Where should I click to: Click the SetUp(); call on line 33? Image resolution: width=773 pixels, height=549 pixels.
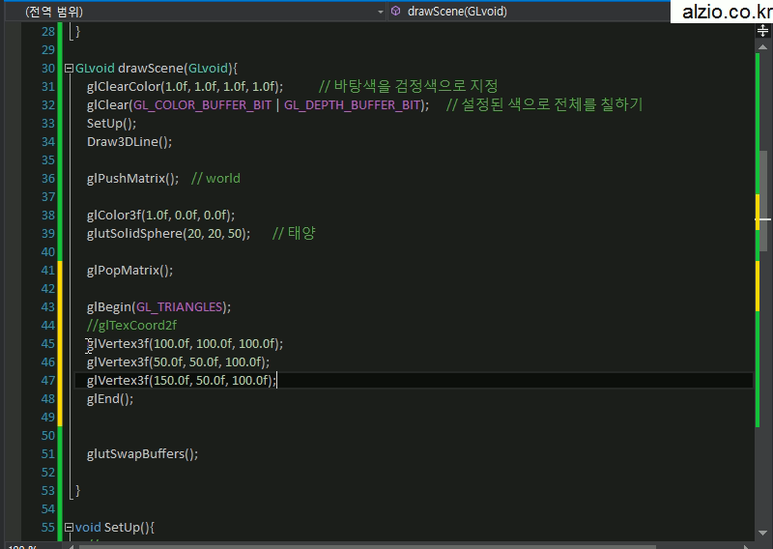point(111,123)
